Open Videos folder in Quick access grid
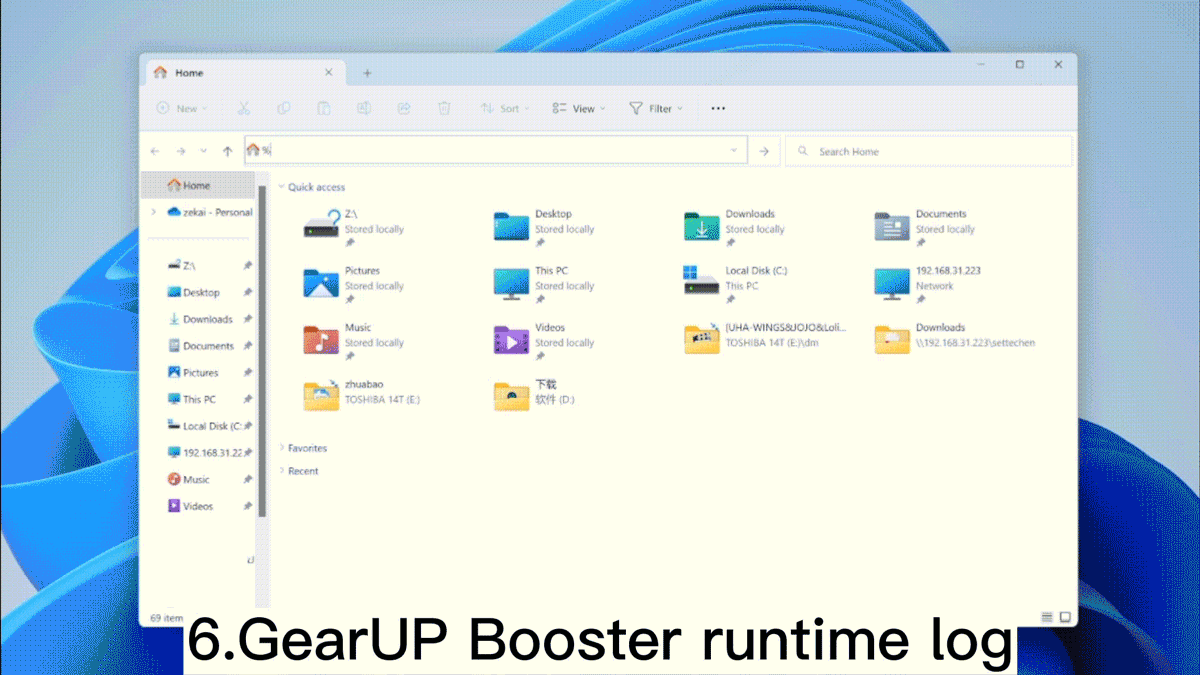Image resolution: width=1200 pixels, height=675 pixels. [x=546, y=341]
